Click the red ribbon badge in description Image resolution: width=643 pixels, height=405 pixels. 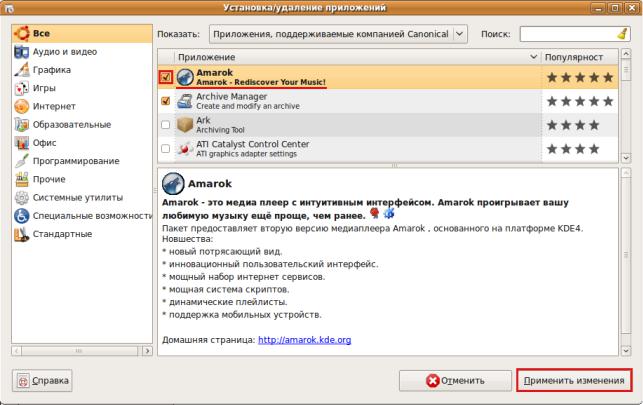tap(374, 213)
